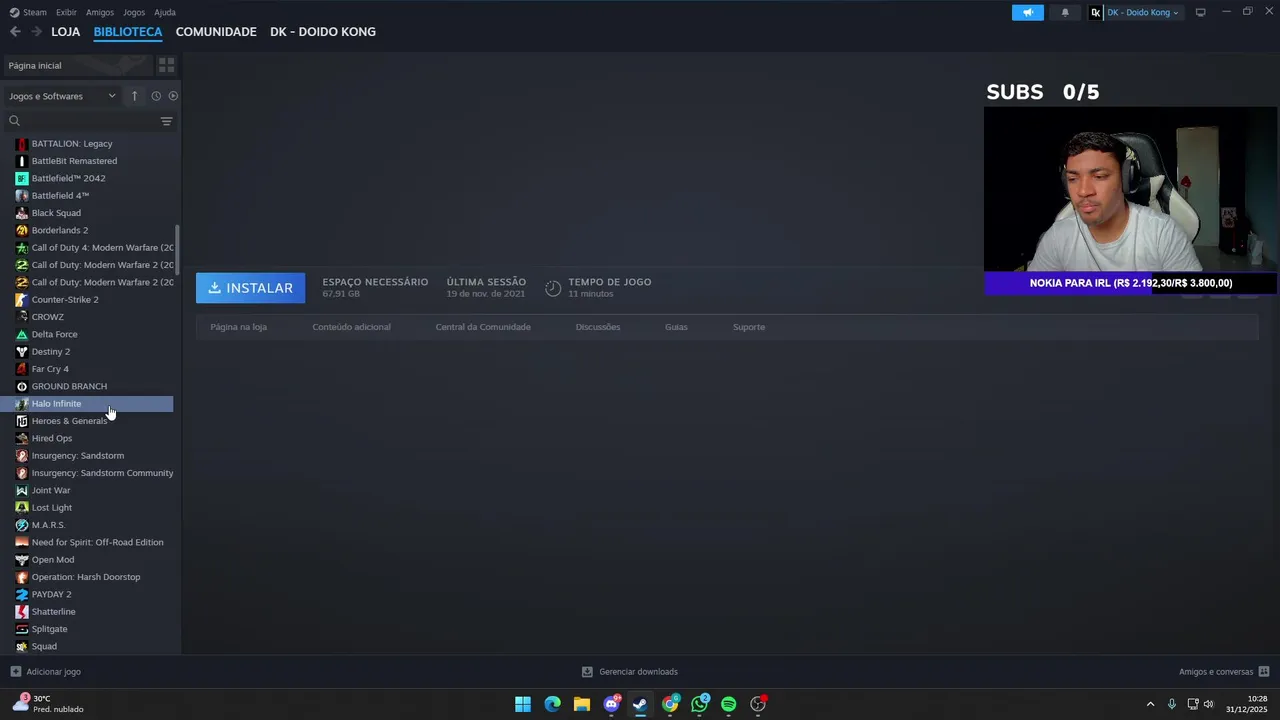1280x720 pixels.
Task: Go to the LOJA tab
Action: point(66,32)
